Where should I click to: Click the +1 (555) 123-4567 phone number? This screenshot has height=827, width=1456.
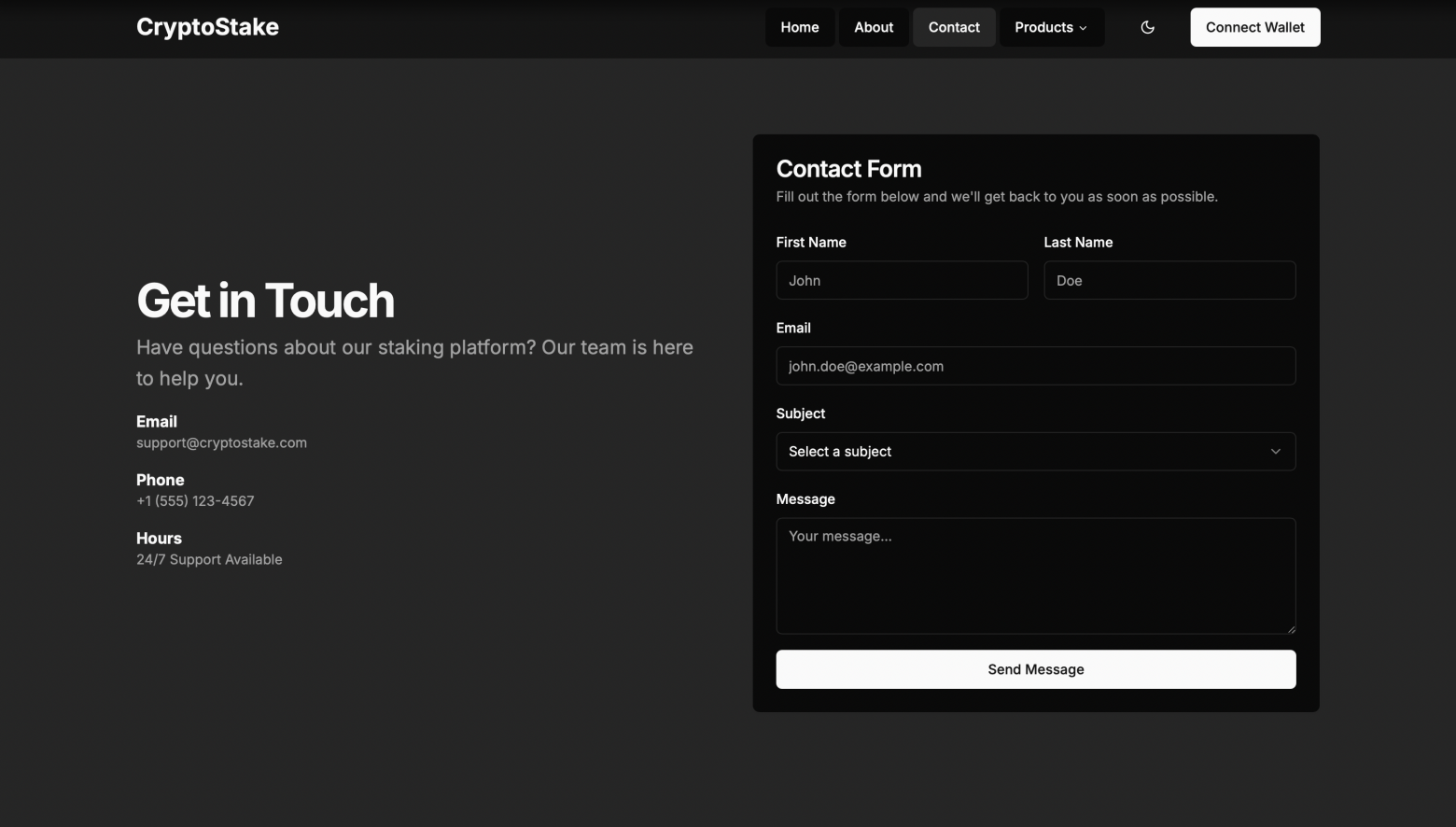195,501
